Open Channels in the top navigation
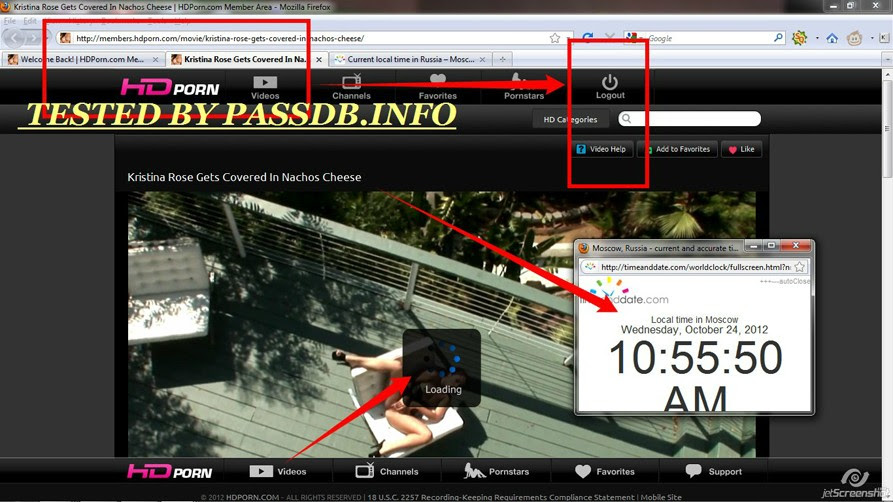 click(x=351, y=87)
